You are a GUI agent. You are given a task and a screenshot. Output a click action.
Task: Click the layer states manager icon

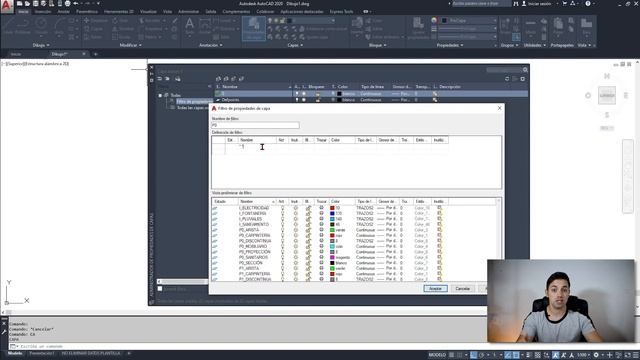click(x=178, y=79)
